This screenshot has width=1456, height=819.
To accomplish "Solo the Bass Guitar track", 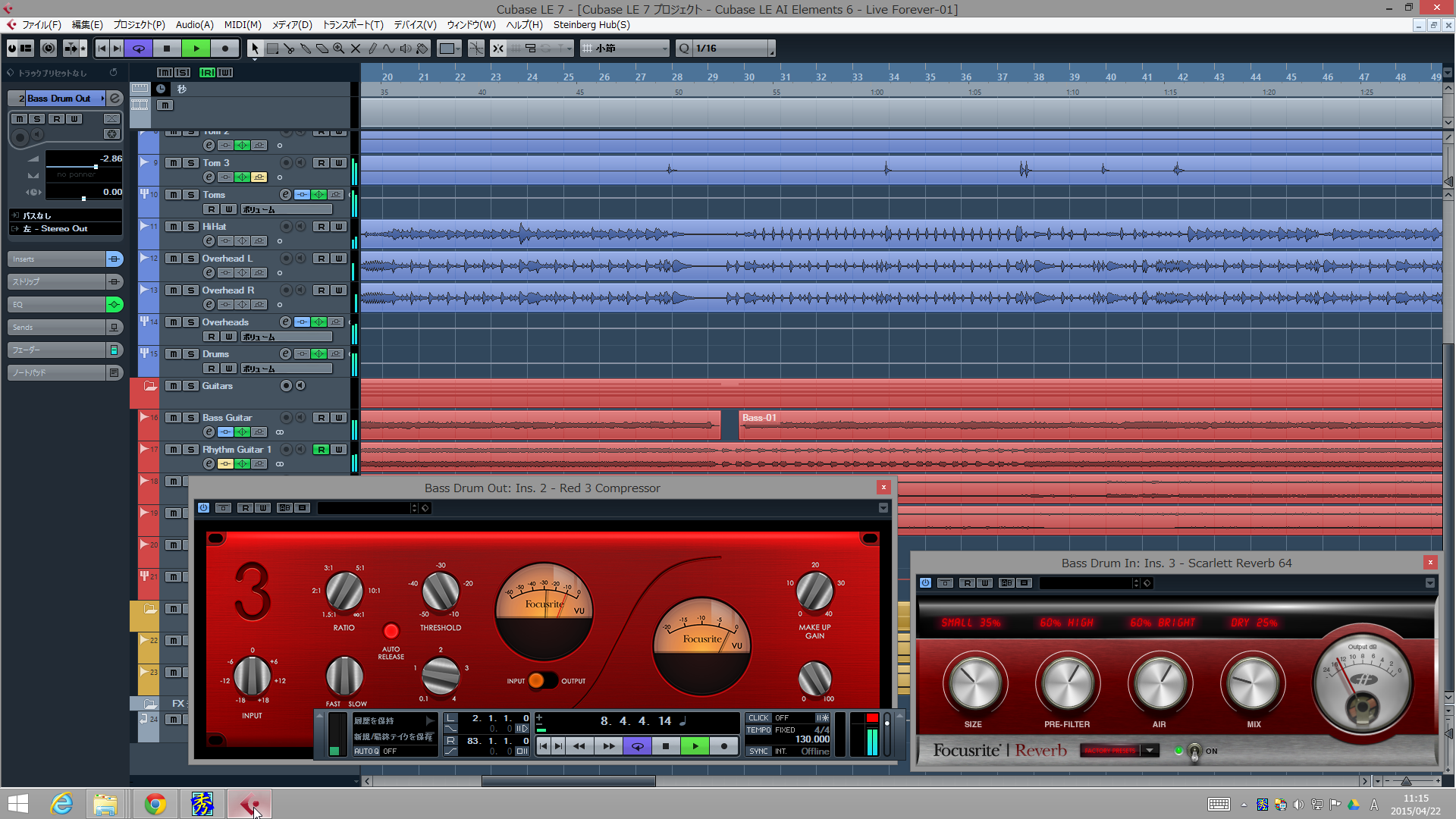I will pyautogui.click(x=191, y=418).
